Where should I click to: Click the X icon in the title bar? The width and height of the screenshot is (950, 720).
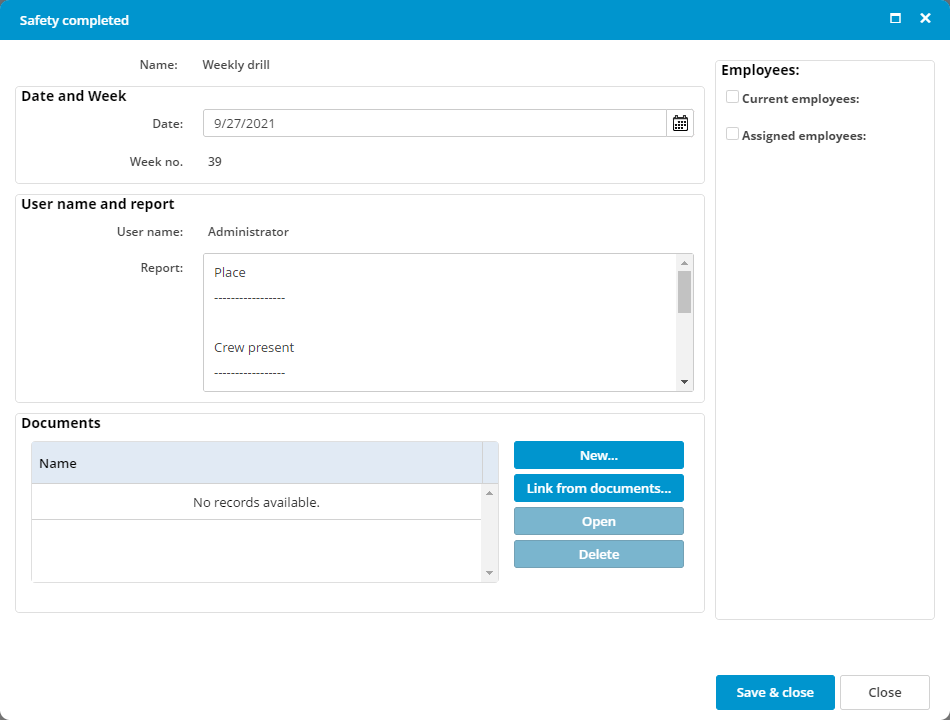point(925,19)
